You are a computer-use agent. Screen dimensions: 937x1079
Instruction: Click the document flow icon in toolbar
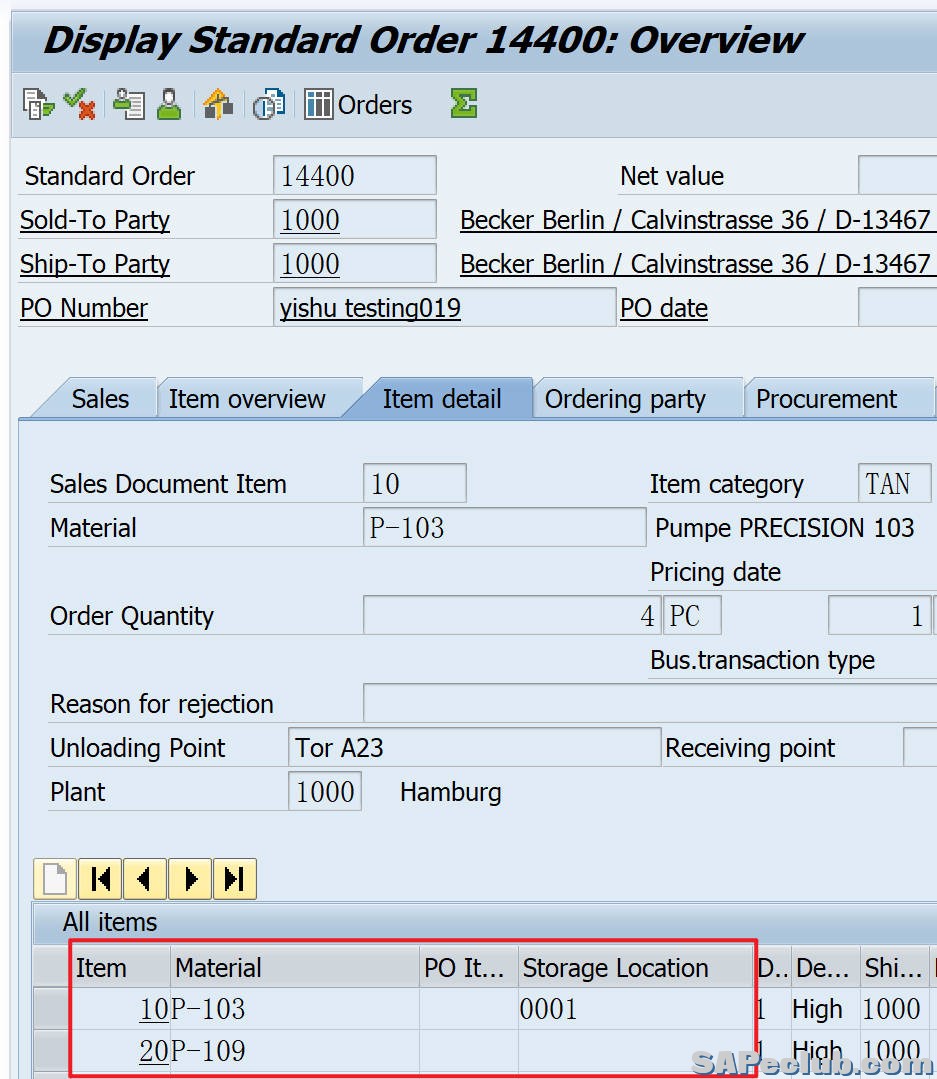[x=38, y=104]
